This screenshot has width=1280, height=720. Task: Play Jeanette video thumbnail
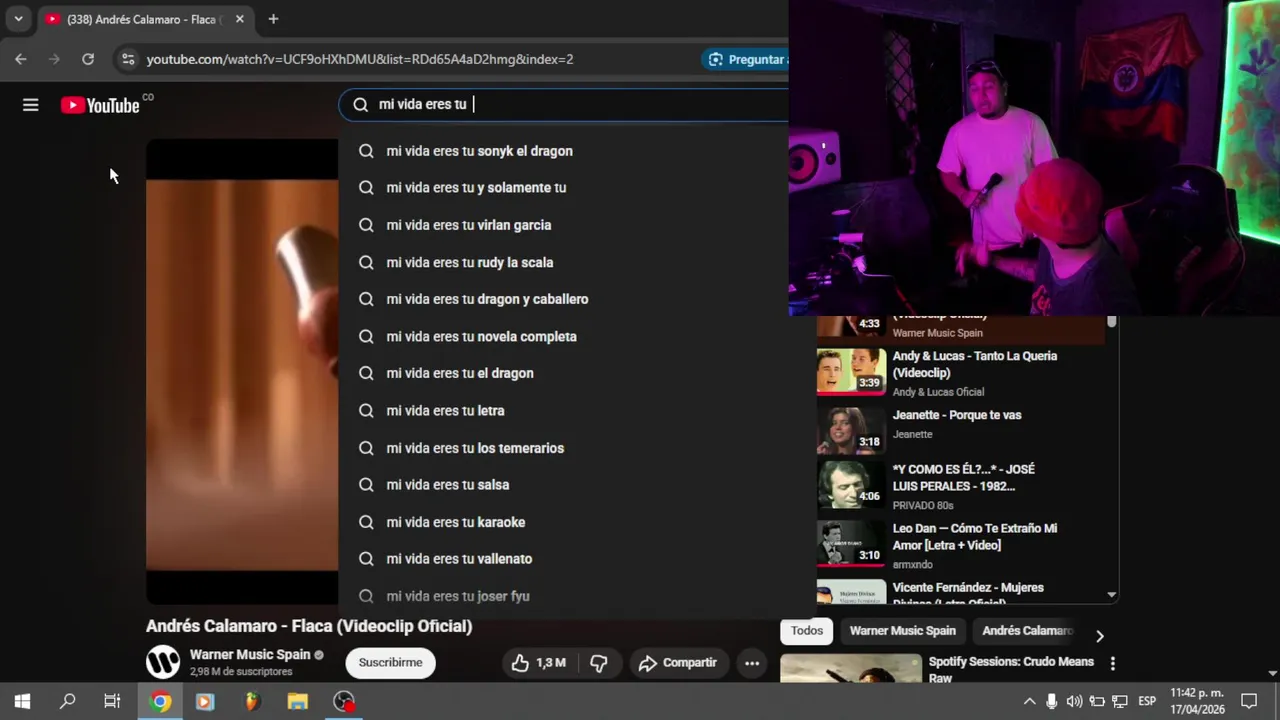tap(851, 430)
